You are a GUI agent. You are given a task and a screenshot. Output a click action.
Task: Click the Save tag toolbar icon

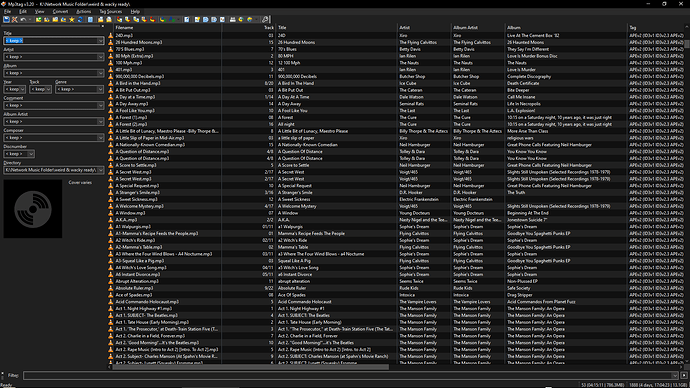point(7,19)
